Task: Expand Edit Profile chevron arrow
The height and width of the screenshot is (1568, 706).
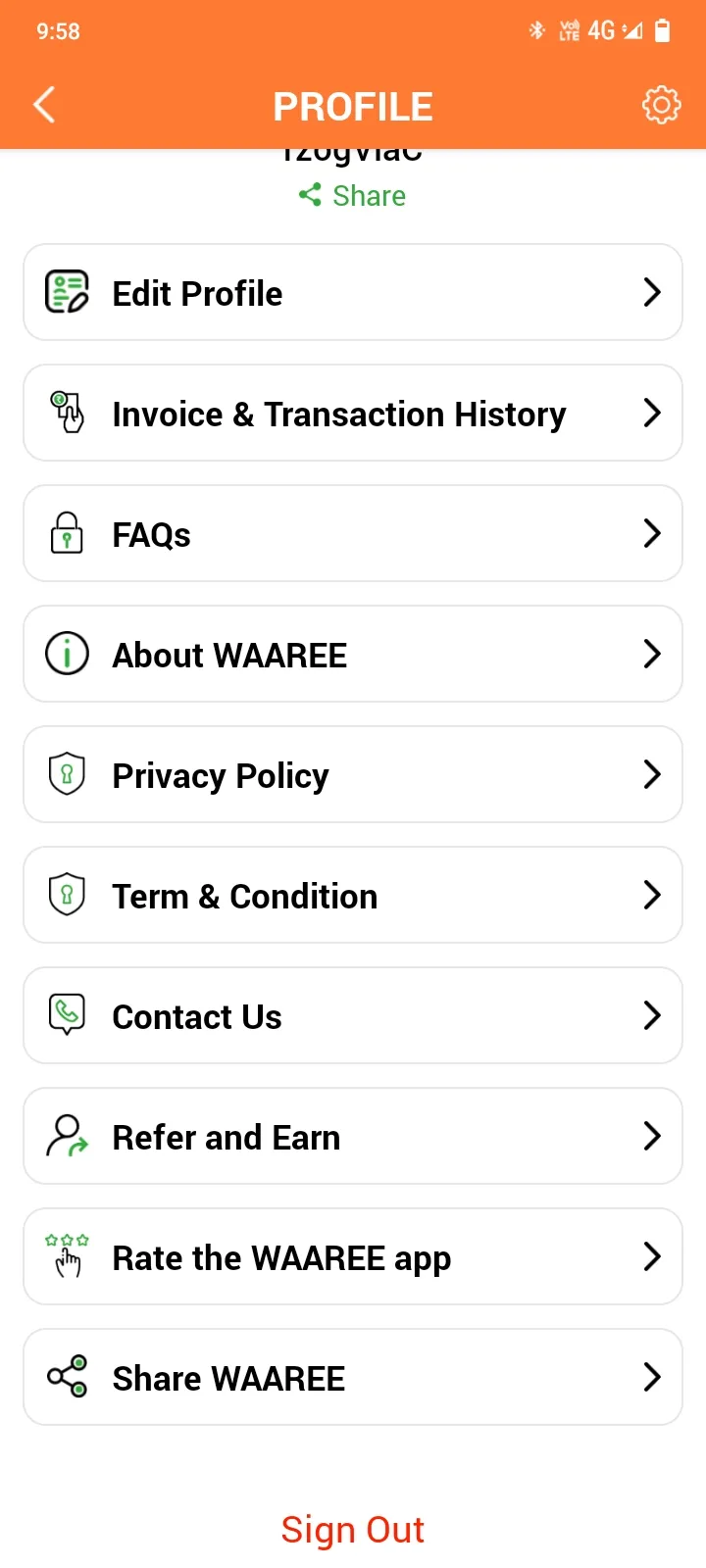Action: (x=652, y=292)
